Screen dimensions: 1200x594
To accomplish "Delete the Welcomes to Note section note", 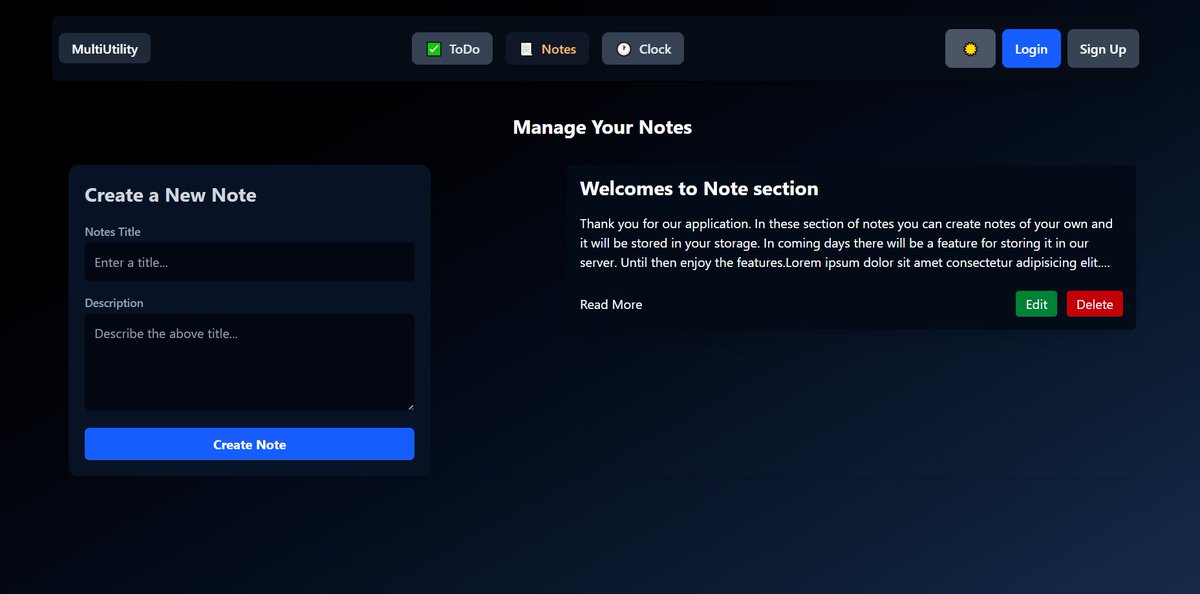I will tap(1095, 304).
